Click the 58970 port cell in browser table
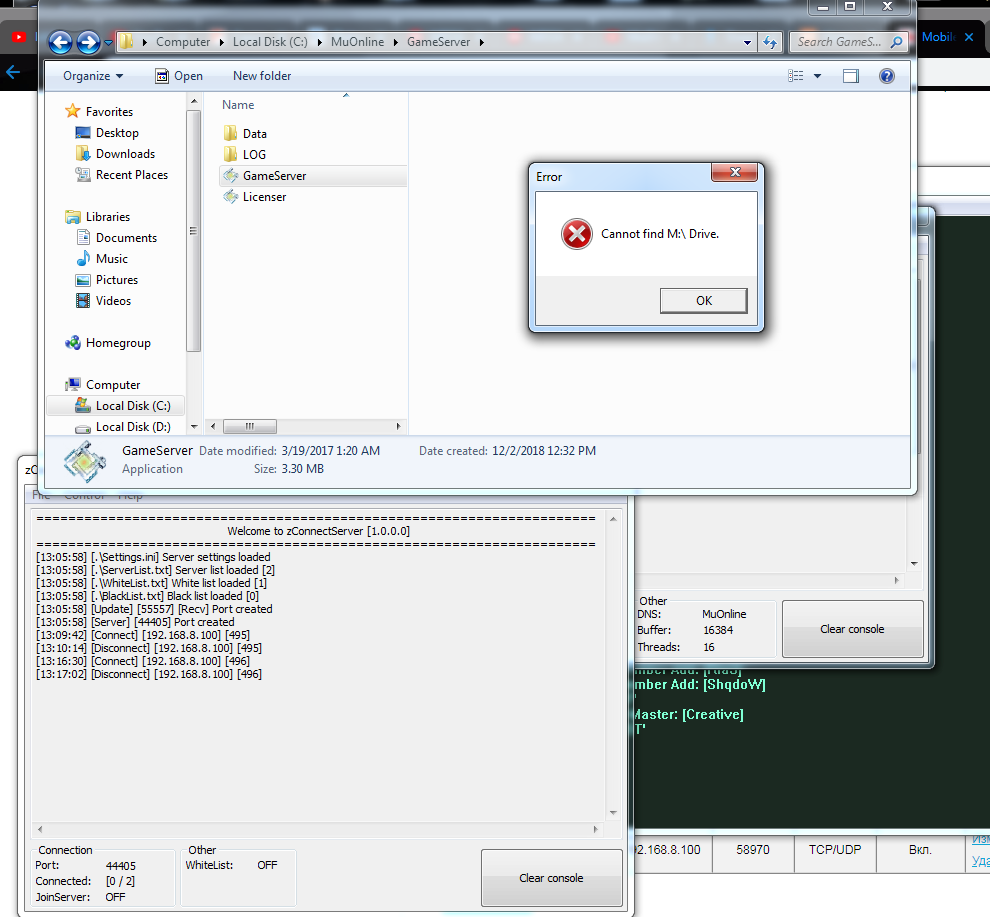Viewport: 990px width, 917px height. 753,850
